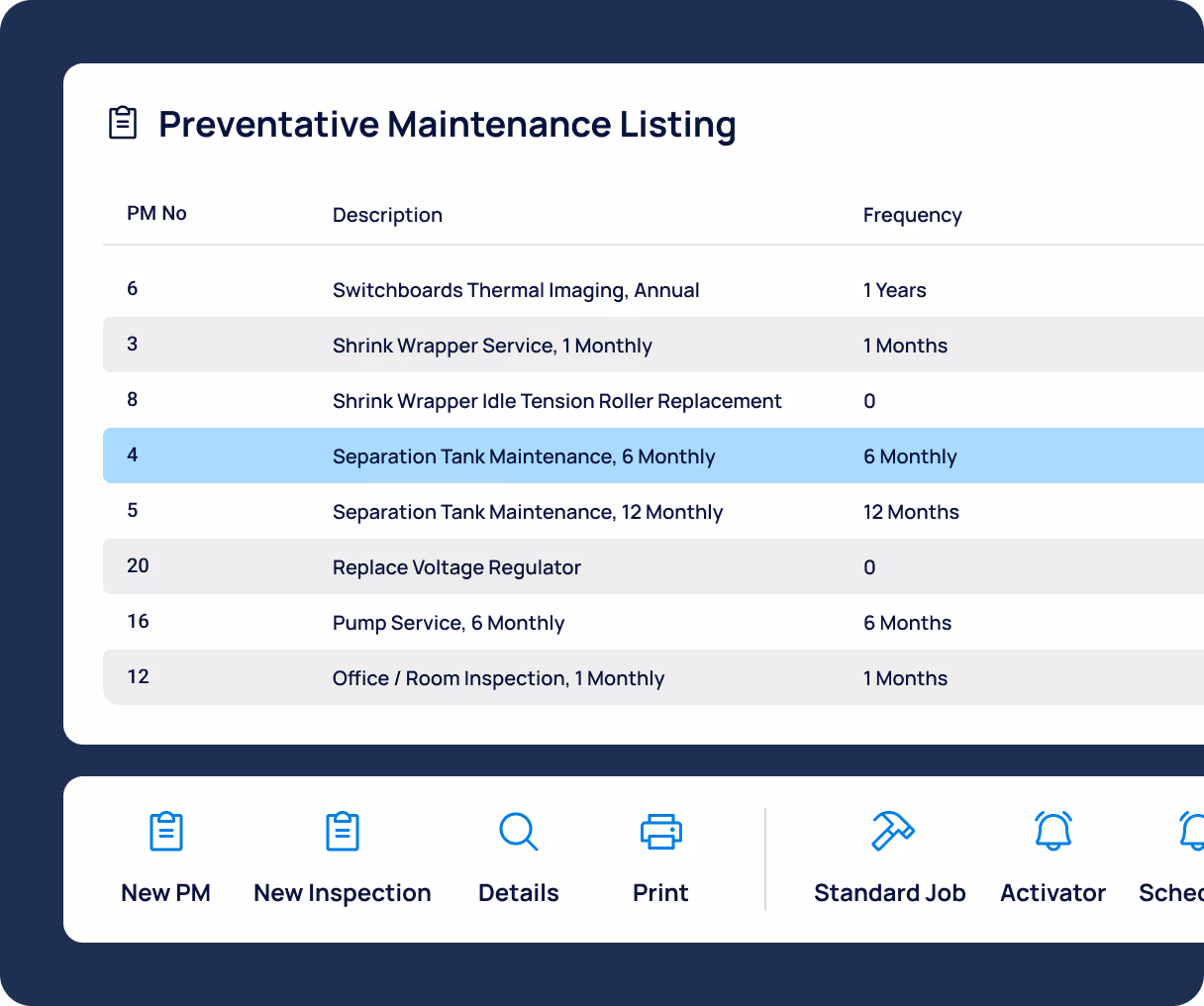This screenshot has height=1006, width=1204.
Task: Click the Activator text label
Action: pyautogui.click(x=1053, y=893)
